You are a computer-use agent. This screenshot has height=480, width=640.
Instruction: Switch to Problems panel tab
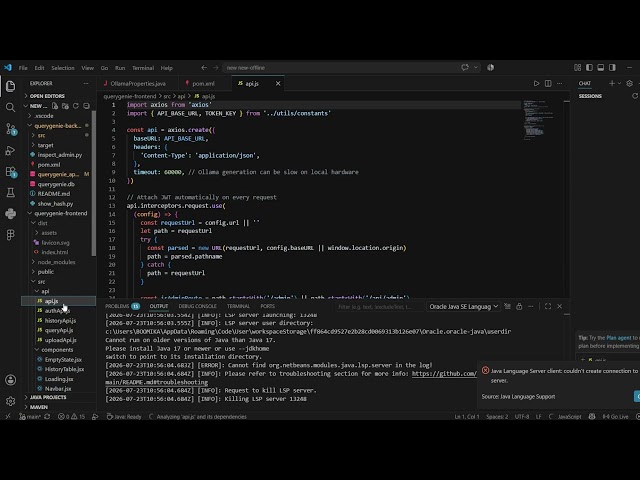click(x=122, y=306)
